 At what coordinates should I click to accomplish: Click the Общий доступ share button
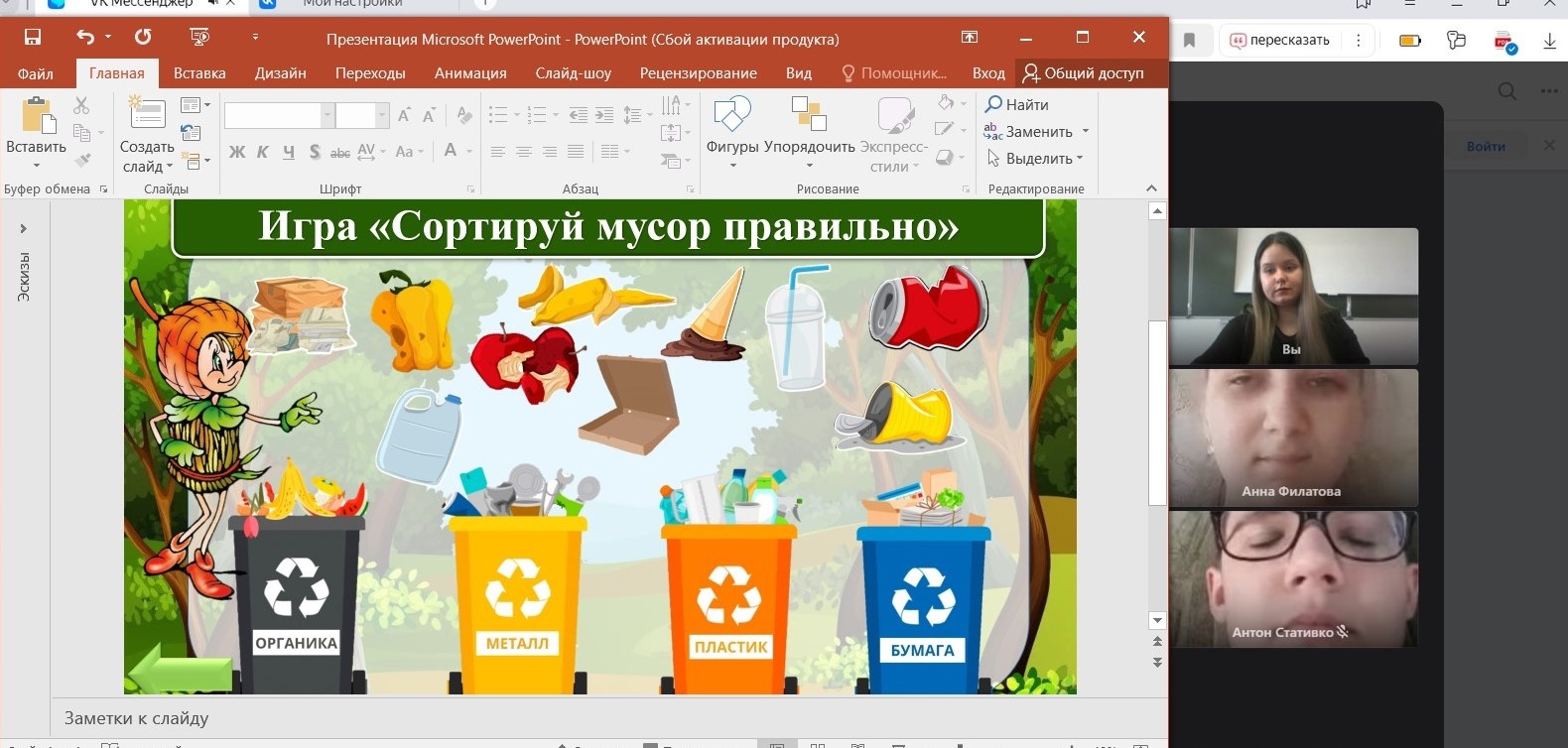1084,72
